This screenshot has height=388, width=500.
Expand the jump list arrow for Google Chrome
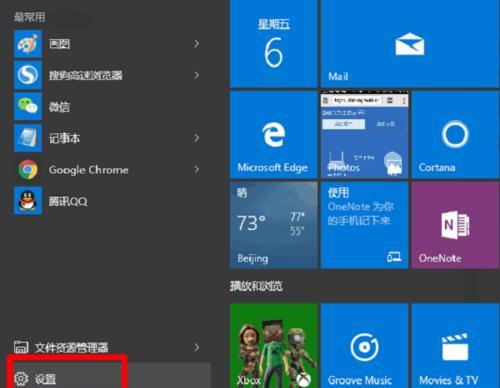coord(197,169)
